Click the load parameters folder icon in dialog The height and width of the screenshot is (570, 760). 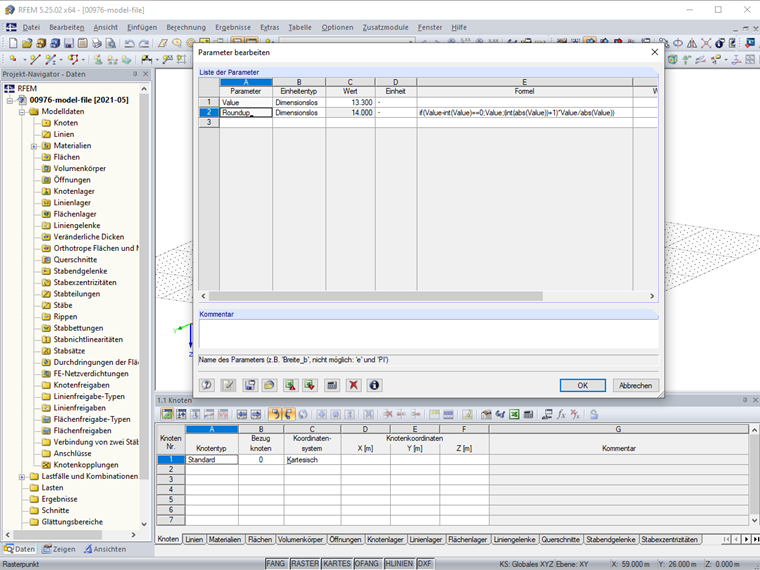point(269,385)
